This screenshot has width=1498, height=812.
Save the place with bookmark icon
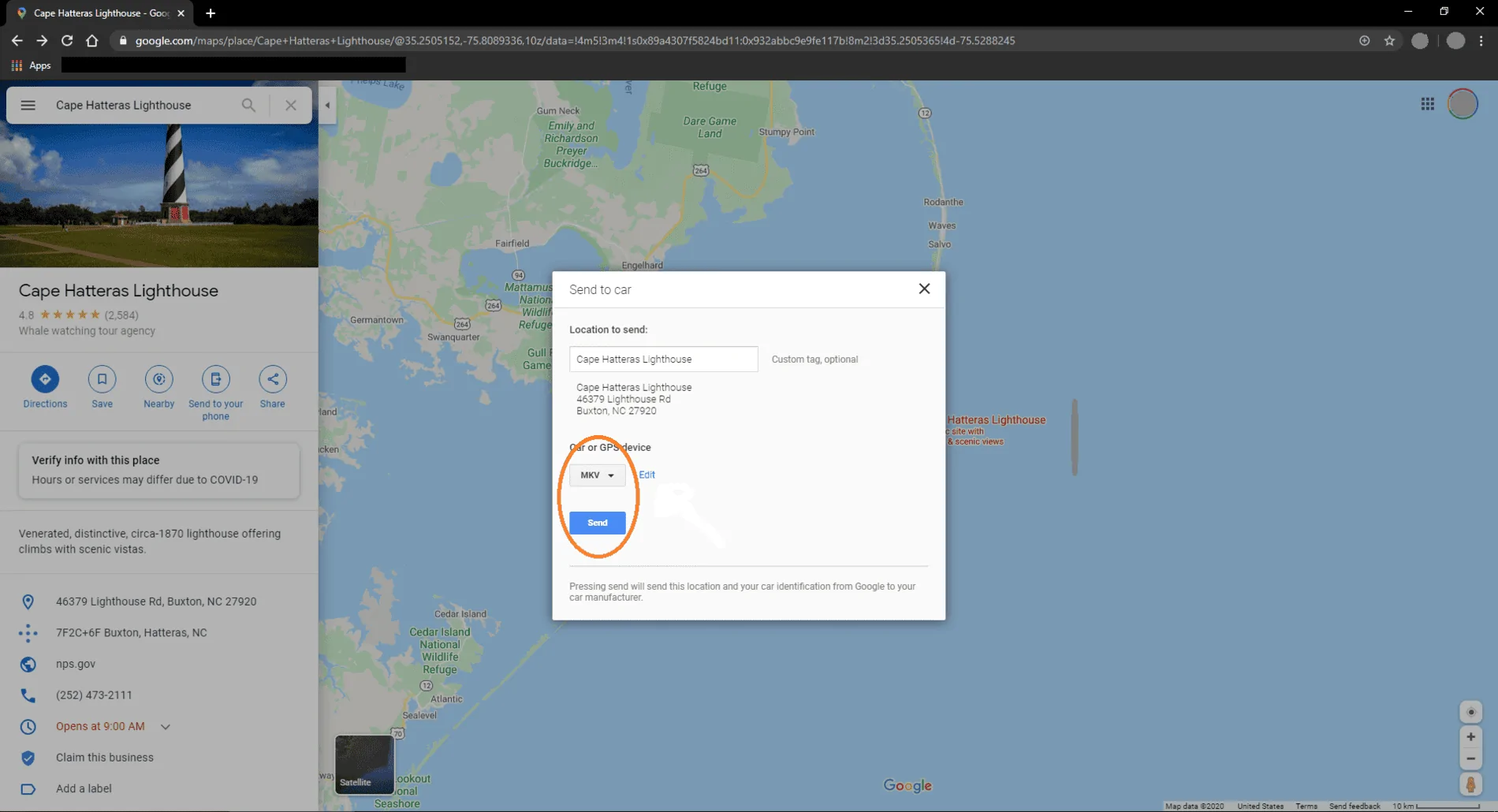point(102,379)
